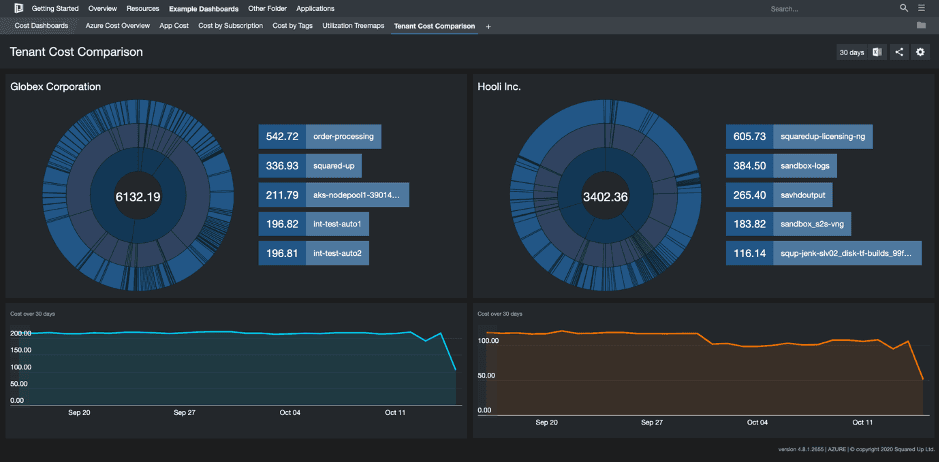The height and width of the screenshot is (462, 939).
Task: Click the squared-up cost tile
Action: tap(310, 165)
